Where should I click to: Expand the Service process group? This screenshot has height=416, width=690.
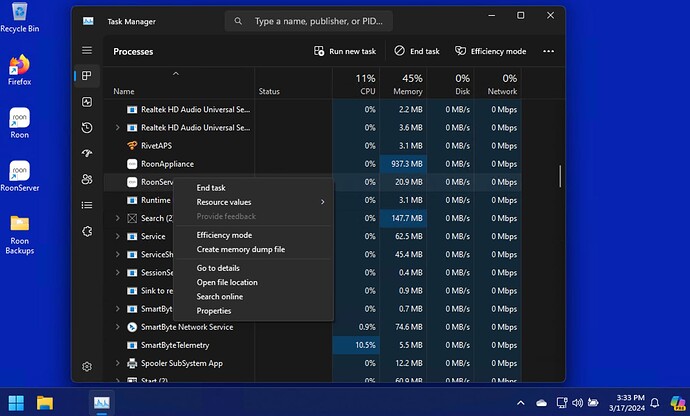(x=117, y=236)
